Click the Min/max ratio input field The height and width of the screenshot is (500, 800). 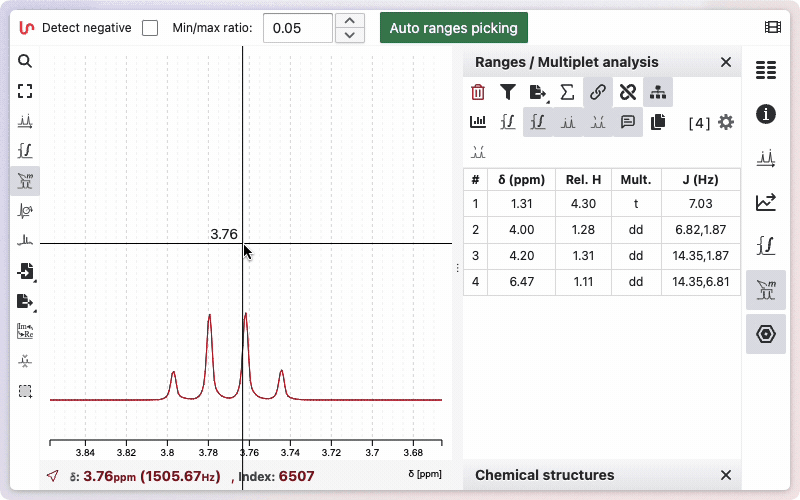coord(297,28)
